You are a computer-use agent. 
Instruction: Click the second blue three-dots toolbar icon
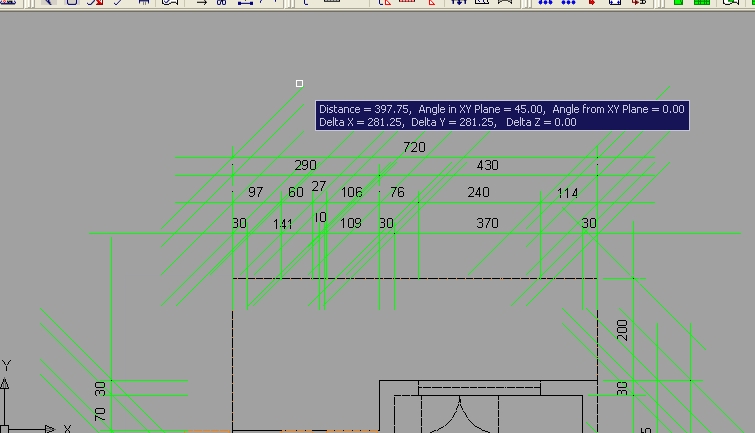(x=569, y=3)
